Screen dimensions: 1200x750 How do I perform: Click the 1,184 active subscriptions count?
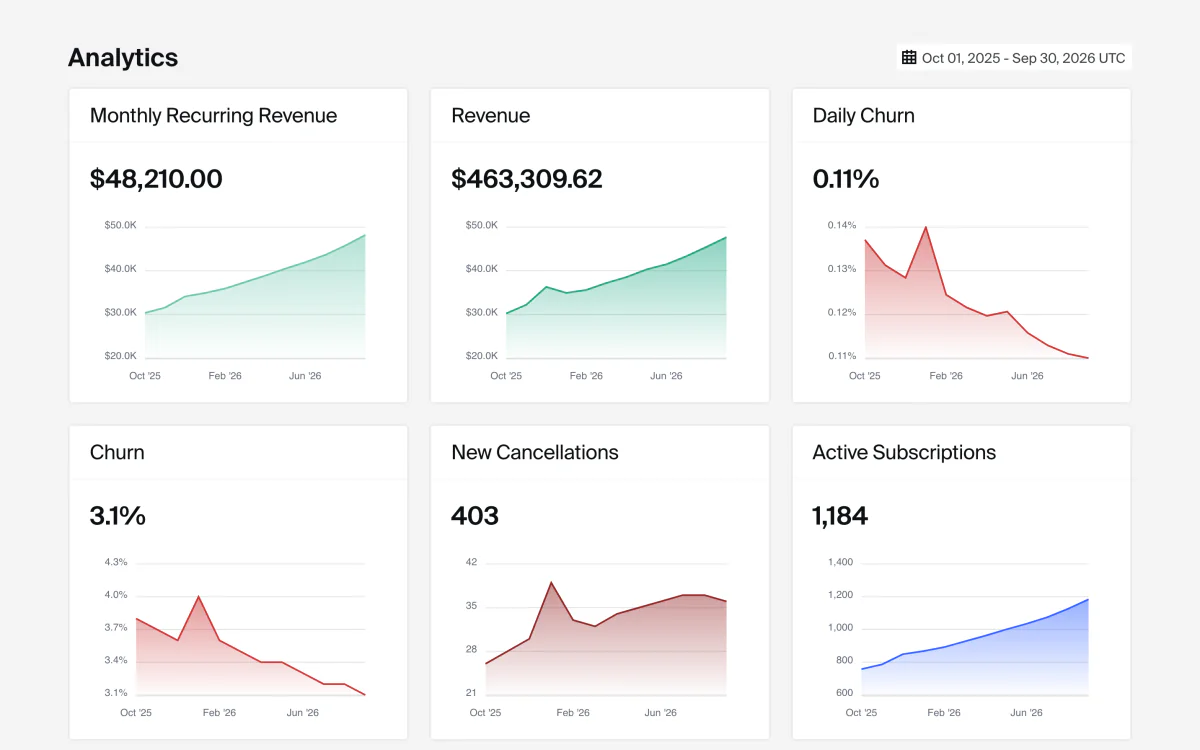tap(840, 516)
